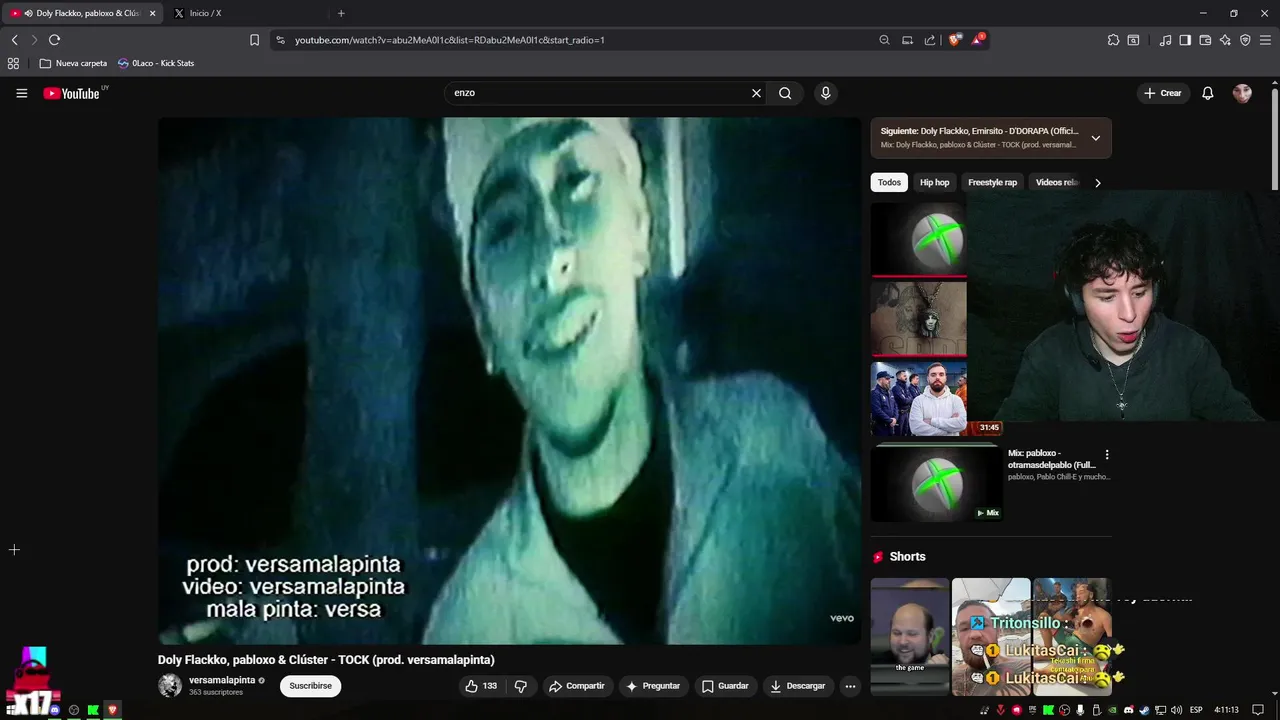Screen dimensions: 1280x720
Task: Go to the YouTube home logo
Action: pyautogui.click(x=71, y=93)
